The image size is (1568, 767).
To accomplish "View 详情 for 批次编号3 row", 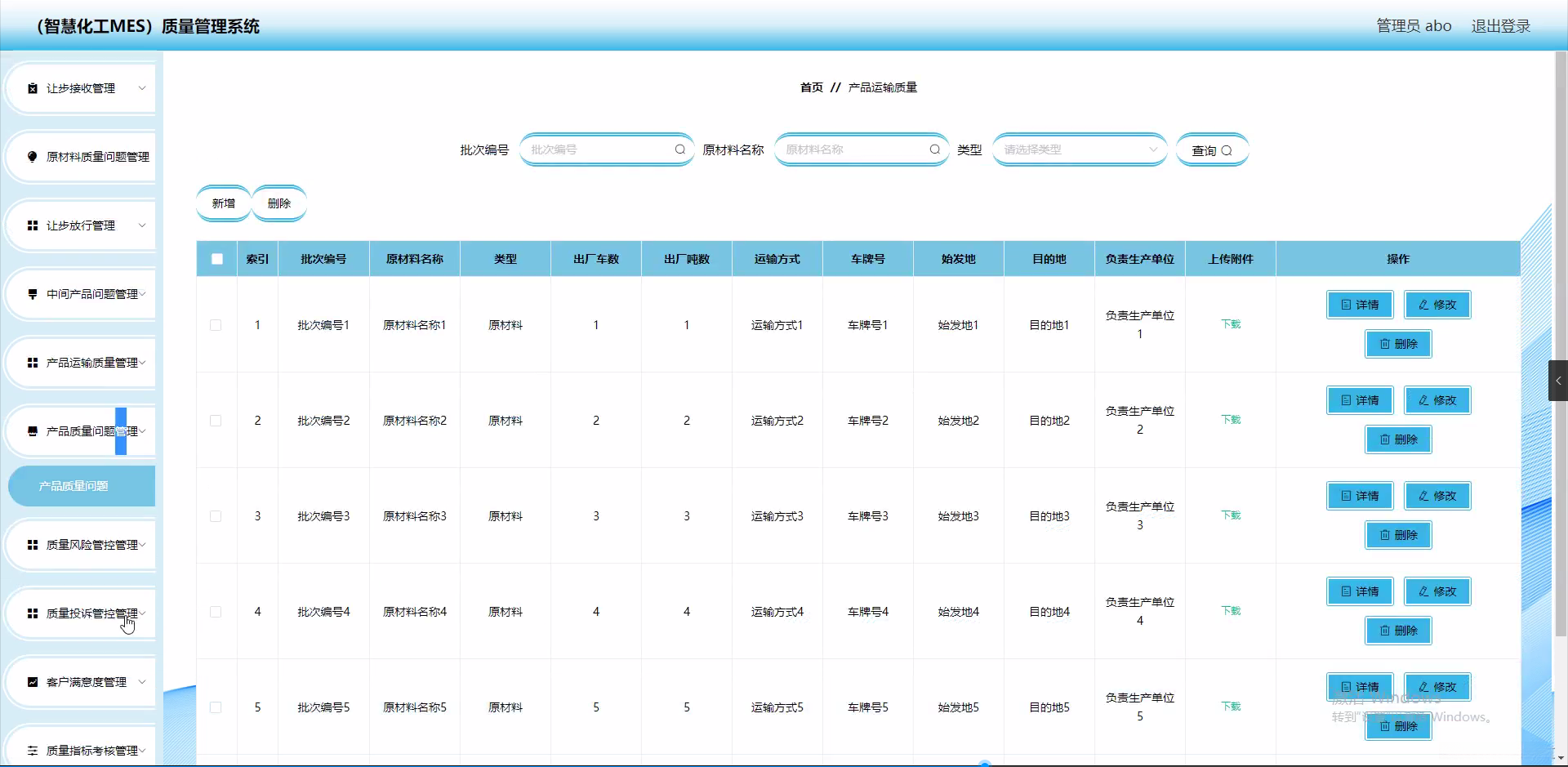I will coord(1360,496).
